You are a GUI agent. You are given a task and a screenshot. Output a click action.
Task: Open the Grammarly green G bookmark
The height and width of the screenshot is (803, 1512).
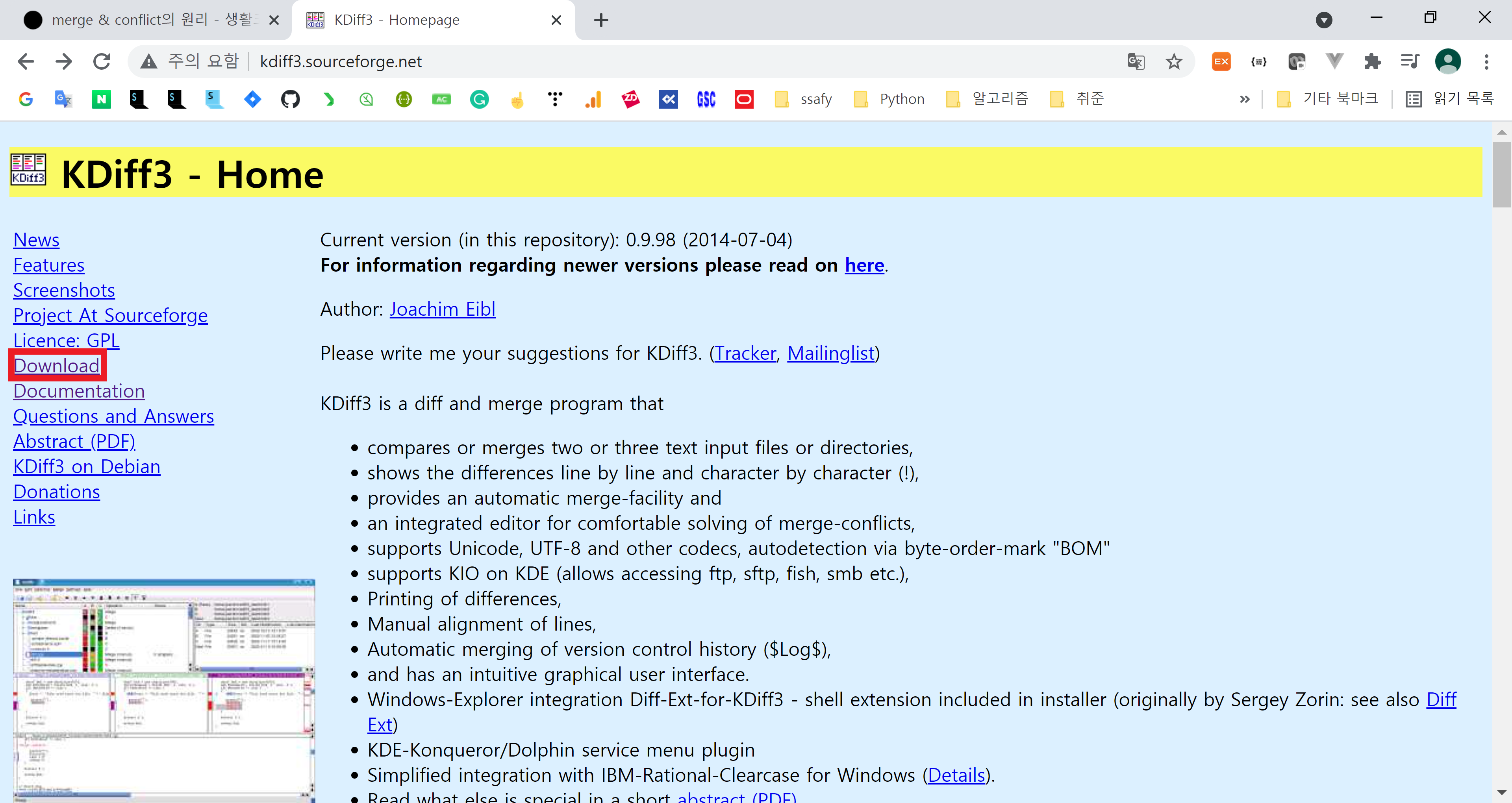pyautogui.click(x=479, y=99)
